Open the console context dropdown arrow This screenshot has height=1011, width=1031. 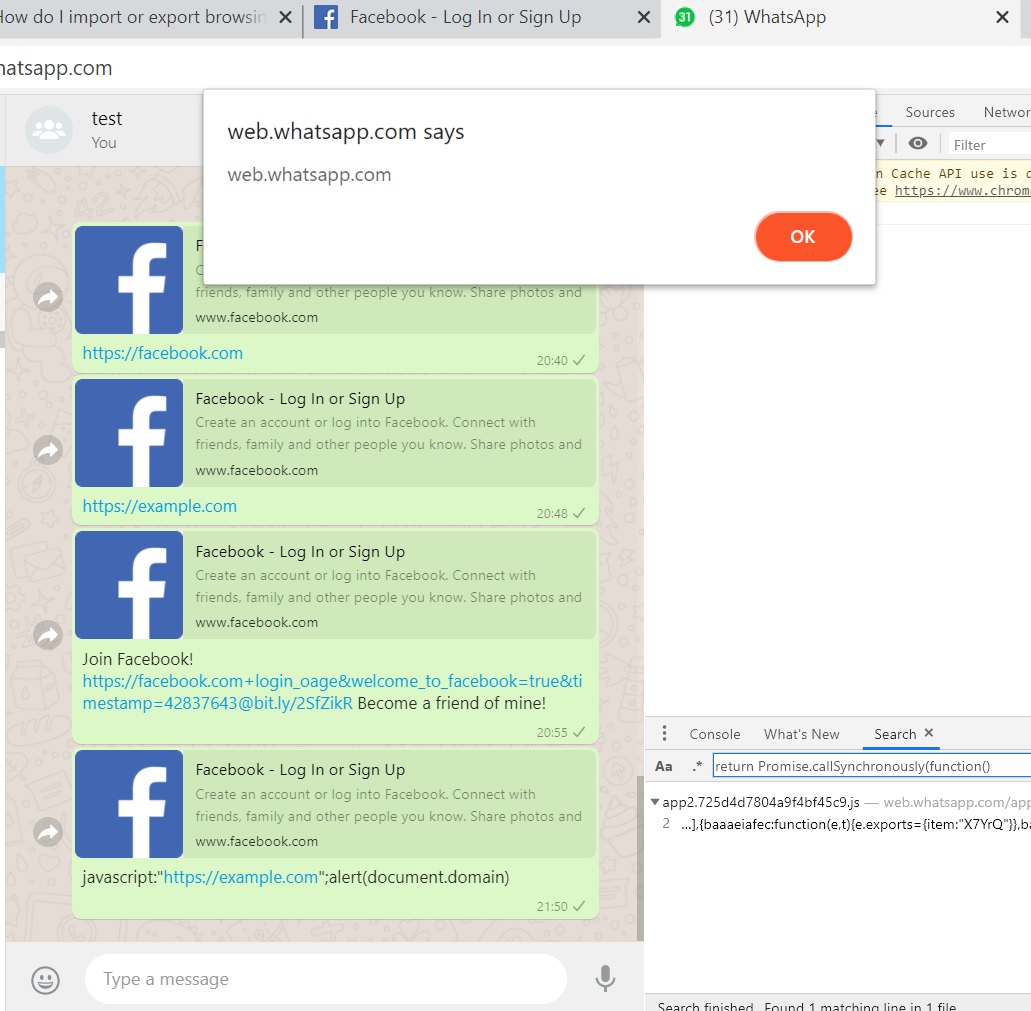coord(880,143)
